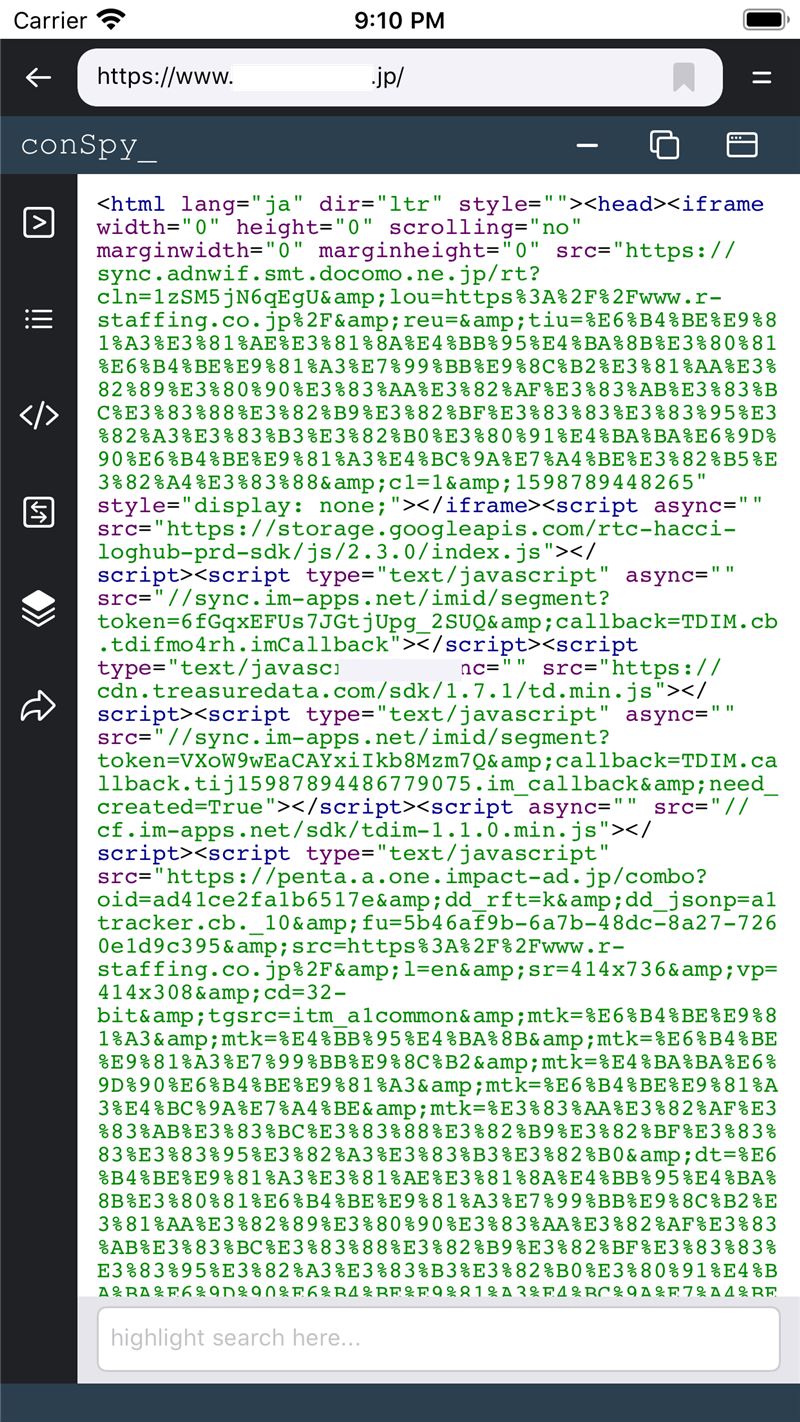Tap the back arrow in browser bar

pos(39,78)
